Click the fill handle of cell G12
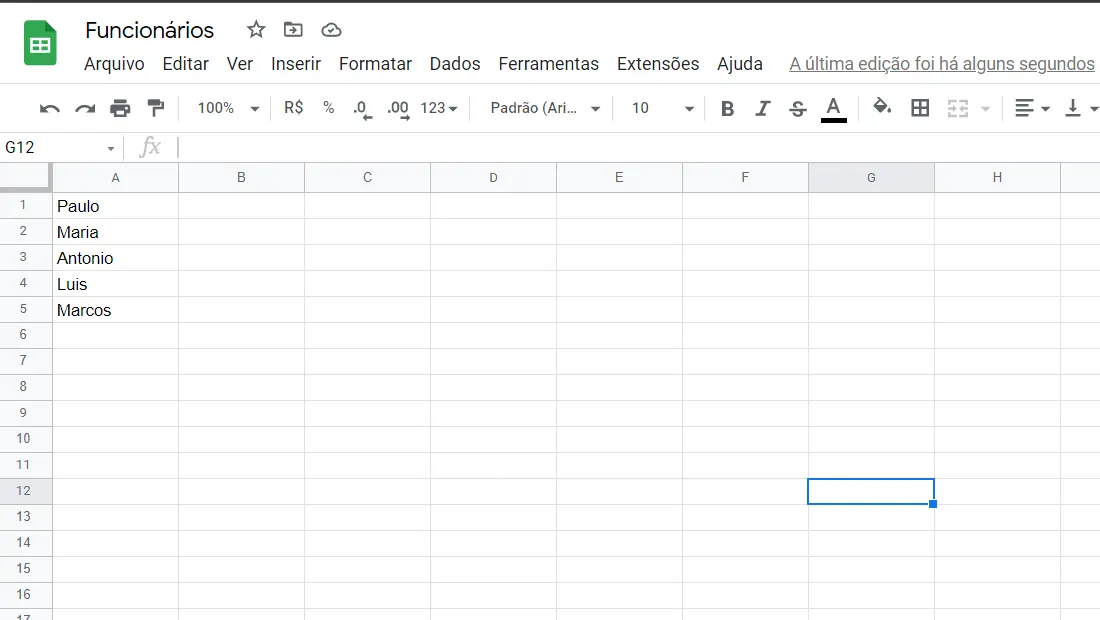This screenshot has height=620, width=1100. (933, 504)
